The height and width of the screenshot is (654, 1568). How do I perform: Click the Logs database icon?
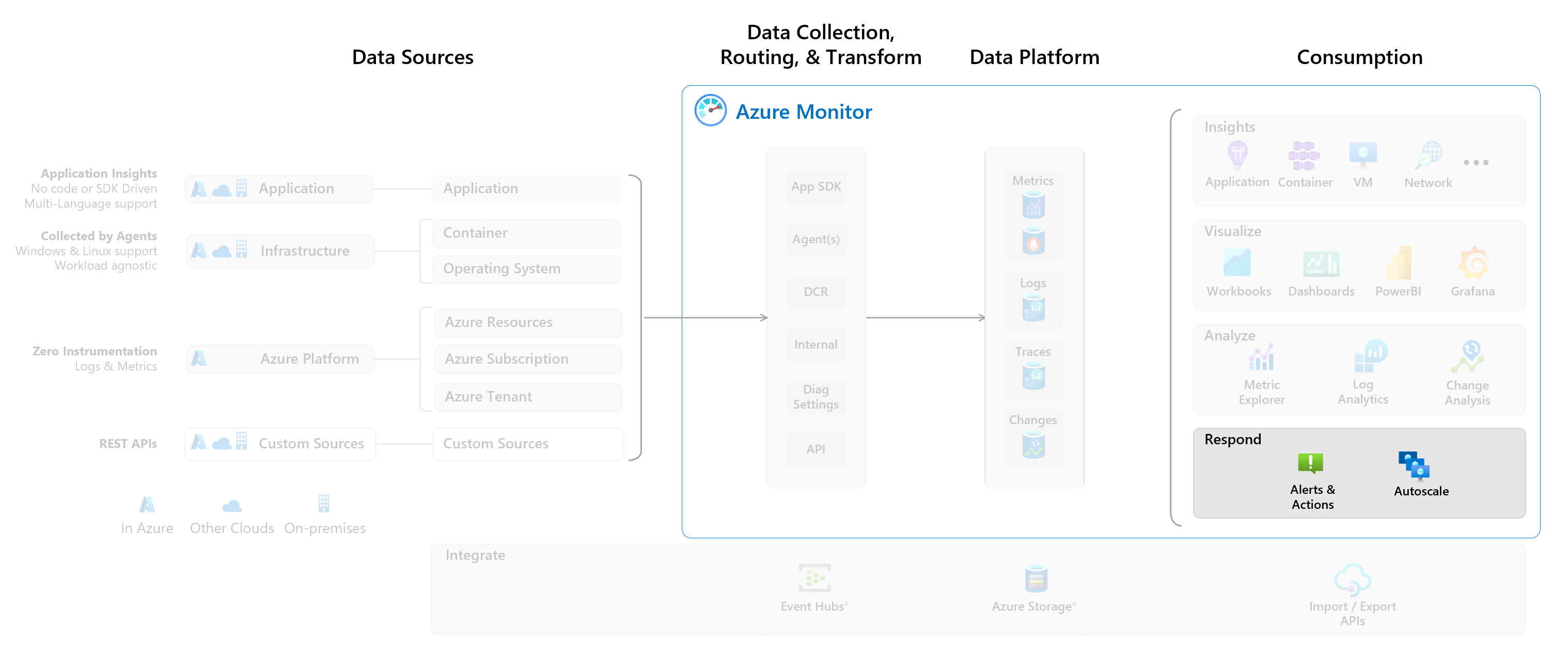pyautogui.click(x=1033, y=307)
